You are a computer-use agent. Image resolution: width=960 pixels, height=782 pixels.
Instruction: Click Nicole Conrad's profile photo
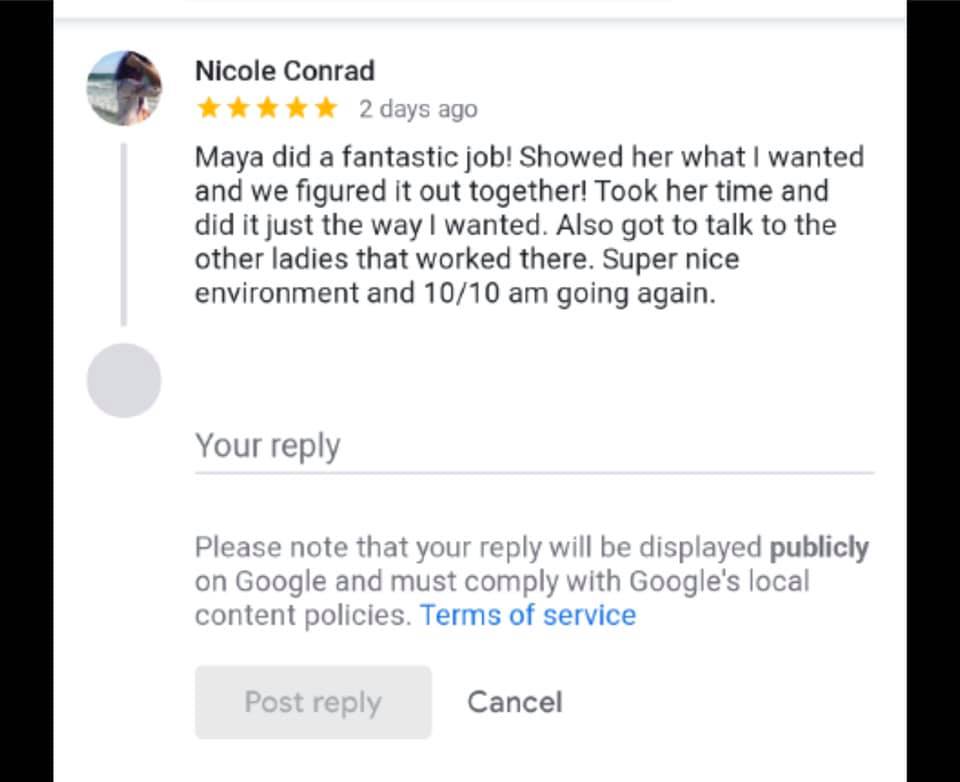coord(124,88)
